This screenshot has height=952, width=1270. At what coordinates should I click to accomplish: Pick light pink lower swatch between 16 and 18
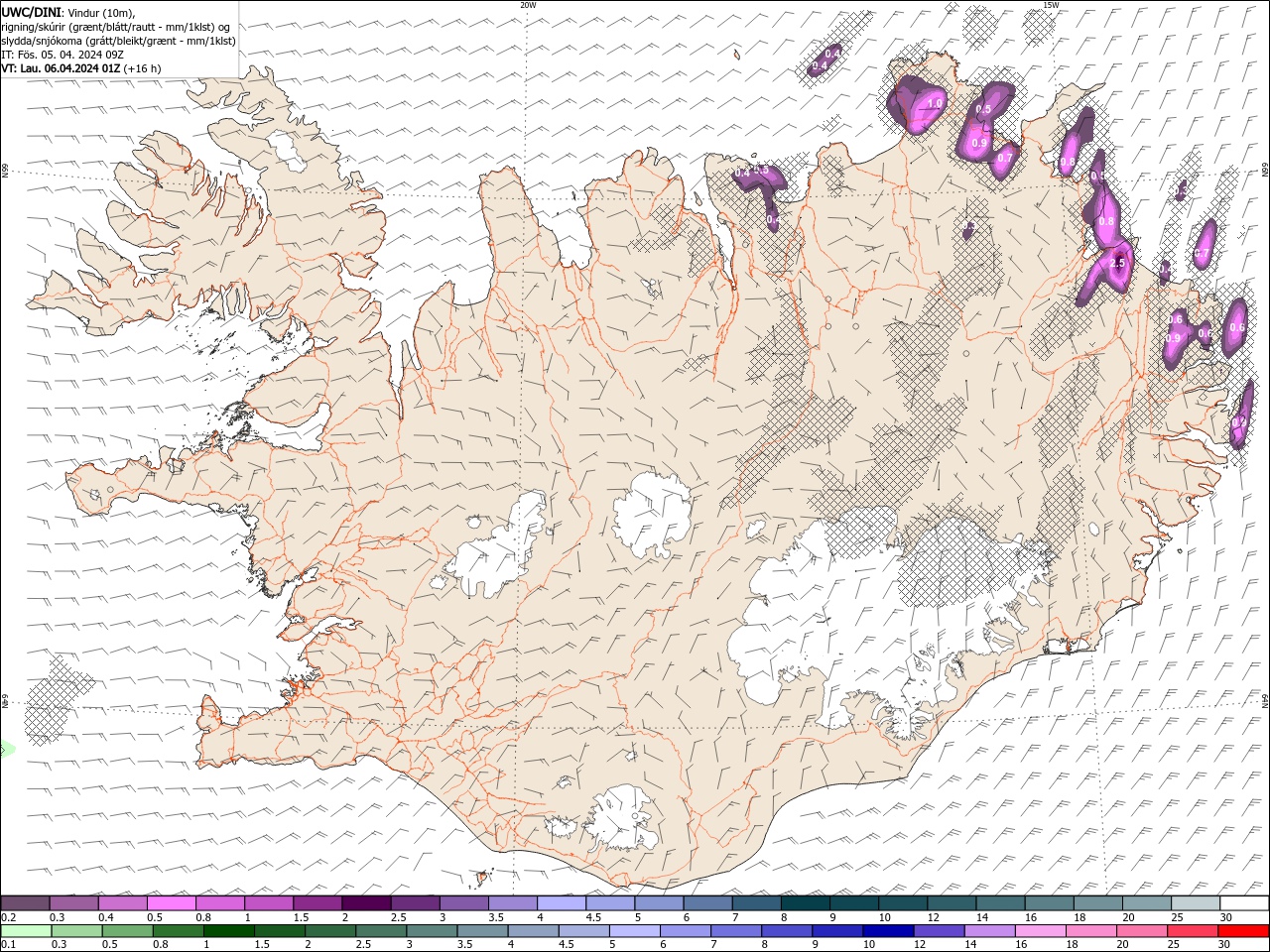click(1040, 931)
